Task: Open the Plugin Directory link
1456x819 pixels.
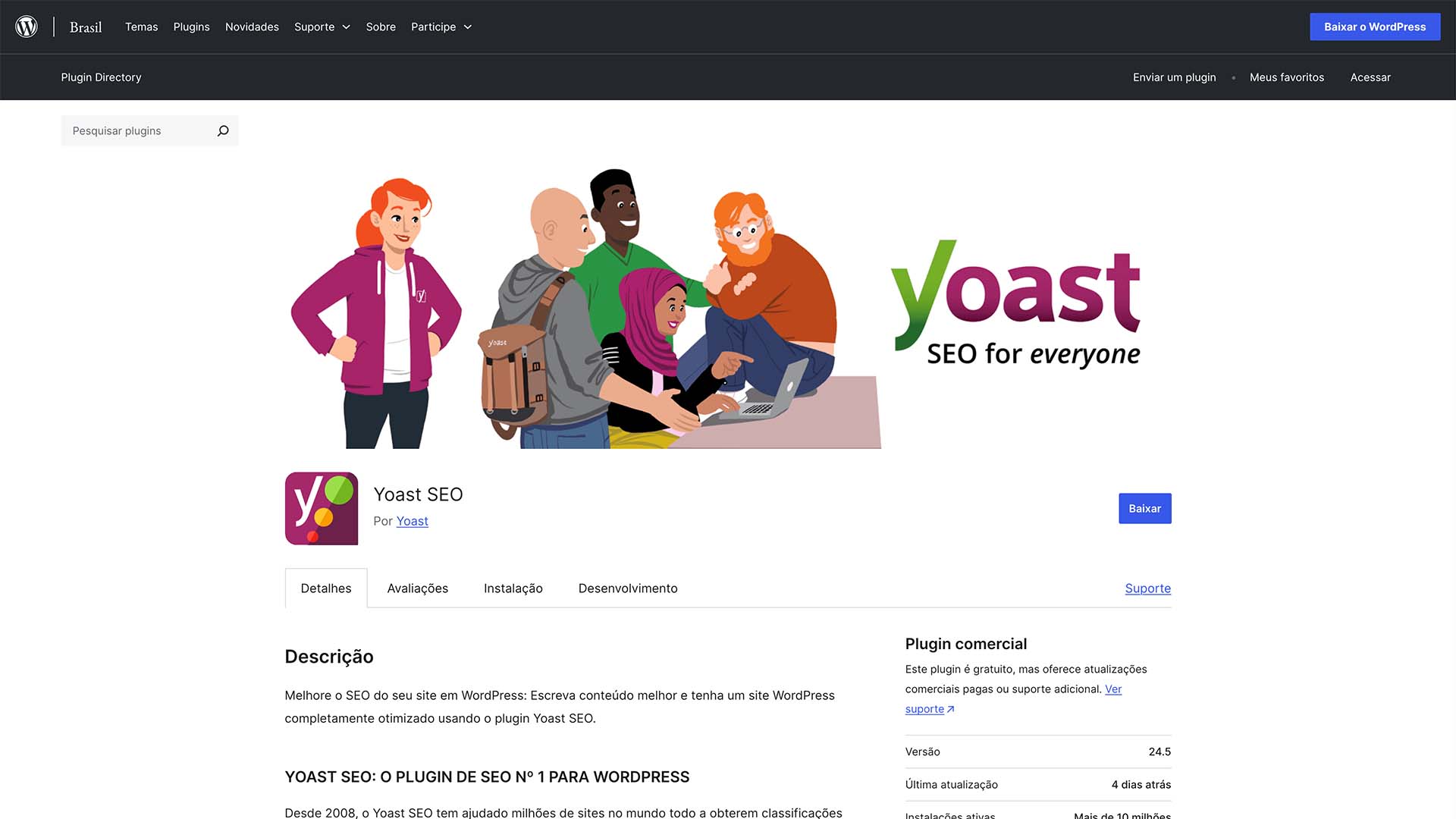Action: pyautogui.click(x=101, y=77)
